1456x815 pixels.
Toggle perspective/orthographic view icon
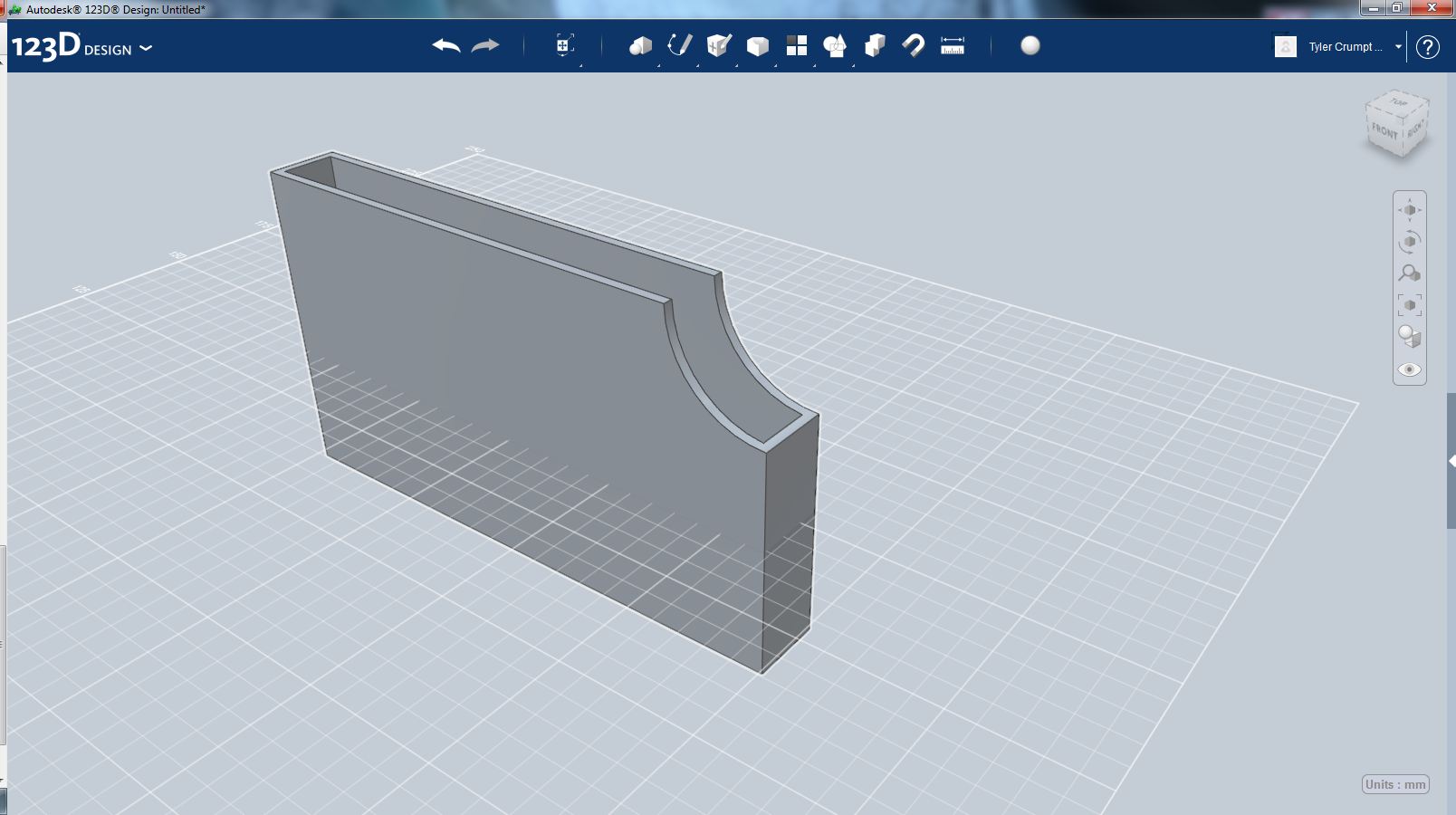(x=1410, y=337)
